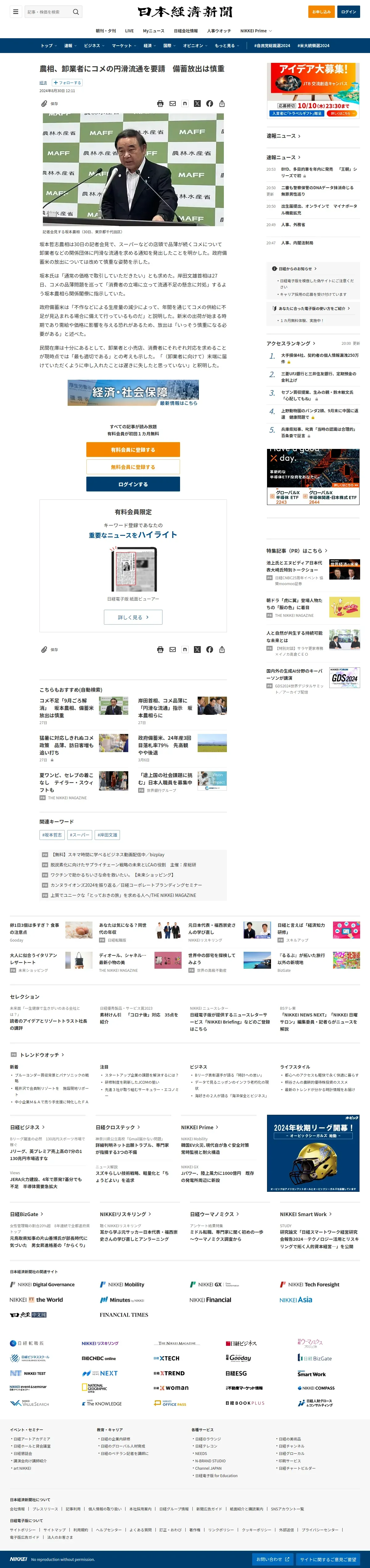The width and height of the screenshot is (370, 1568).
Task: Open the NIKKEI Prime dropdown in header
Action: tap(256, 31)
